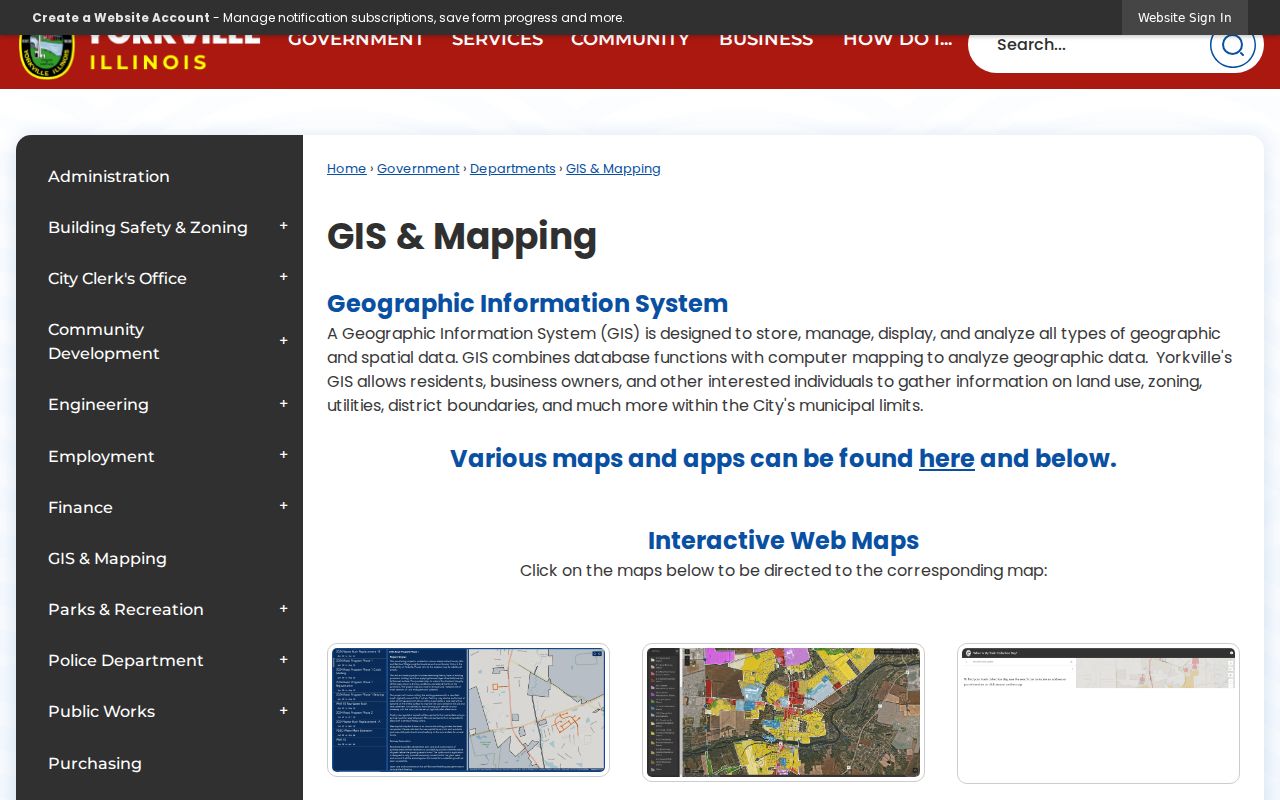
Task: Open the How Do I... menu
Action: point(897,40)
